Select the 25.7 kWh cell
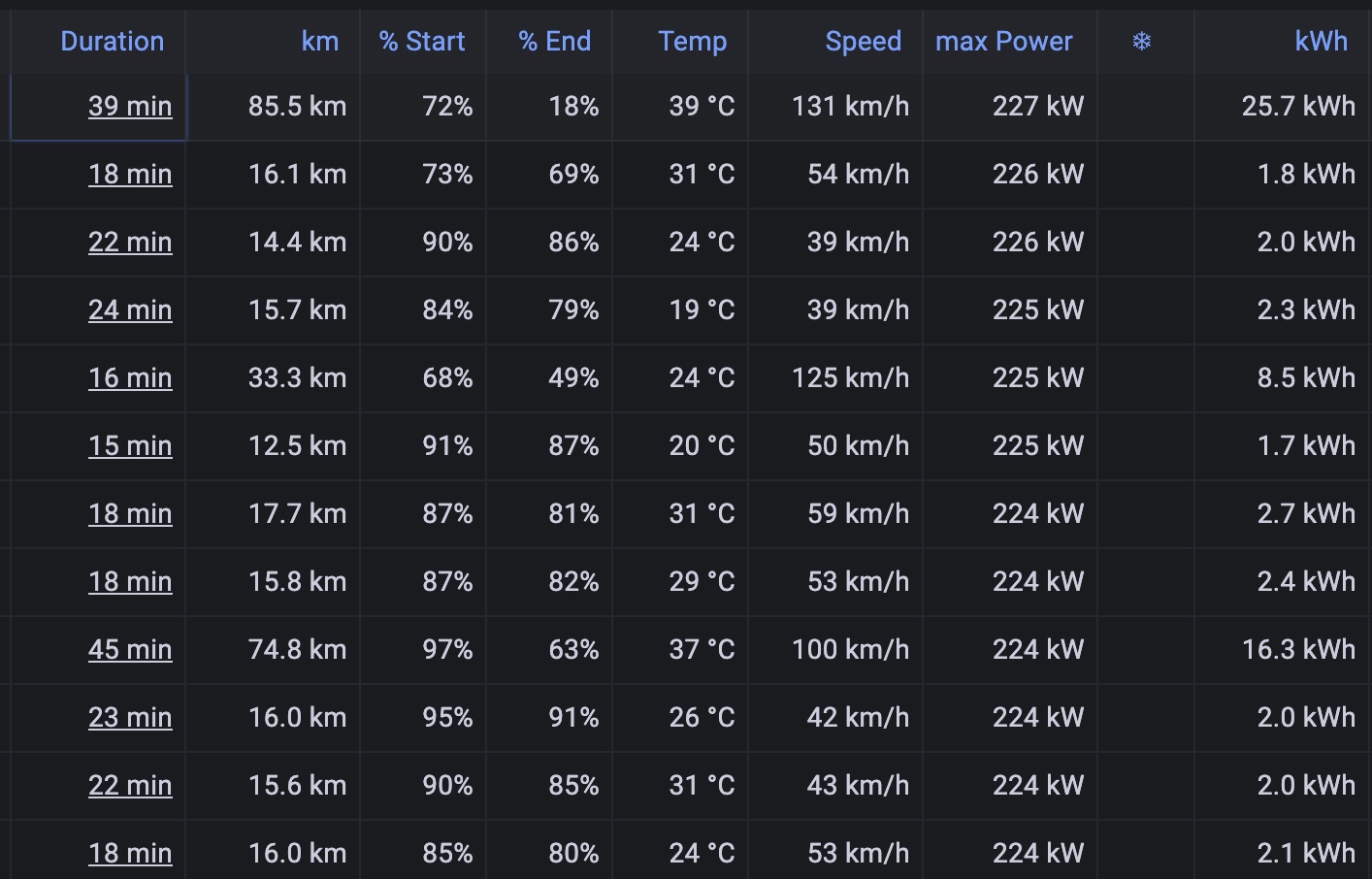This screenshot has height=879, width=1372. pos(1281,107)
